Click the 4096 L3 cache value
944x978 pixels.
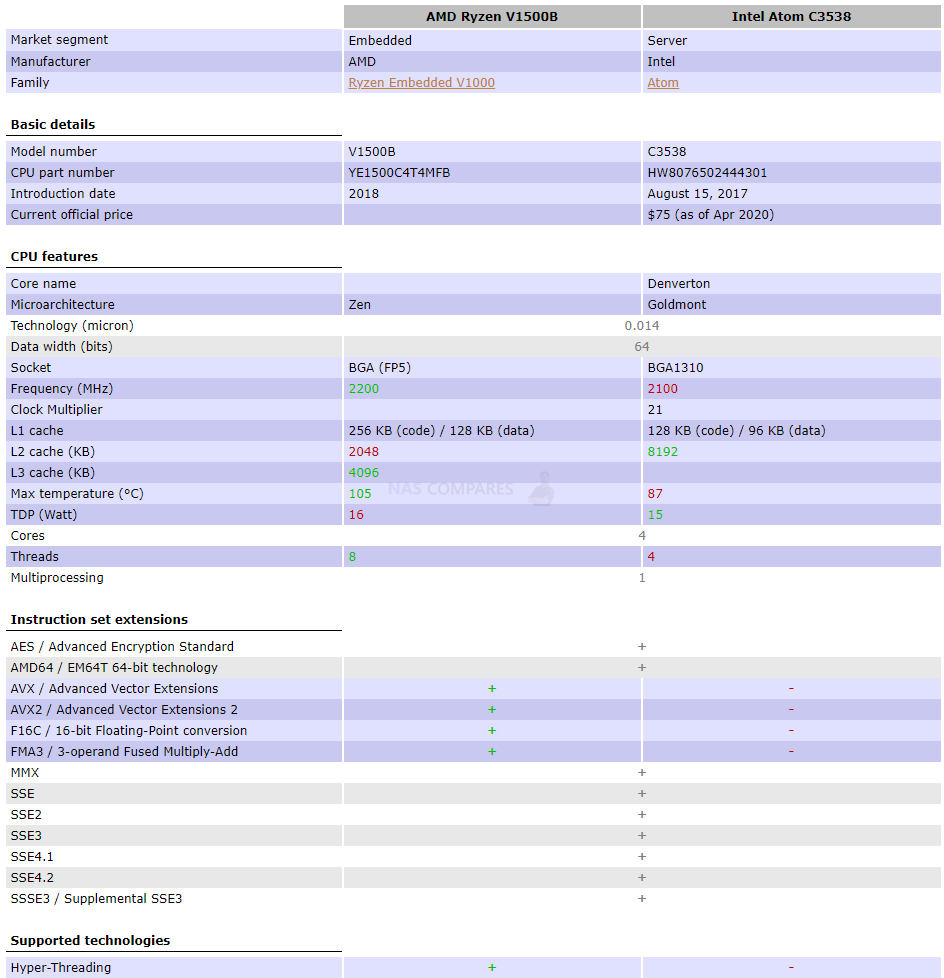point(363,473)
